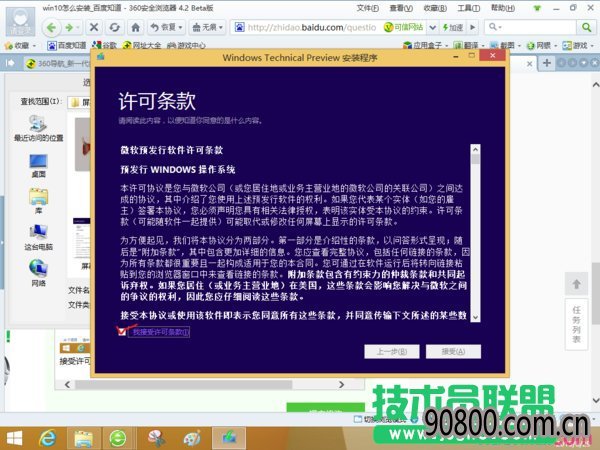Click the play arrow next to 加速
600x450 pixels.
point(473,28)
